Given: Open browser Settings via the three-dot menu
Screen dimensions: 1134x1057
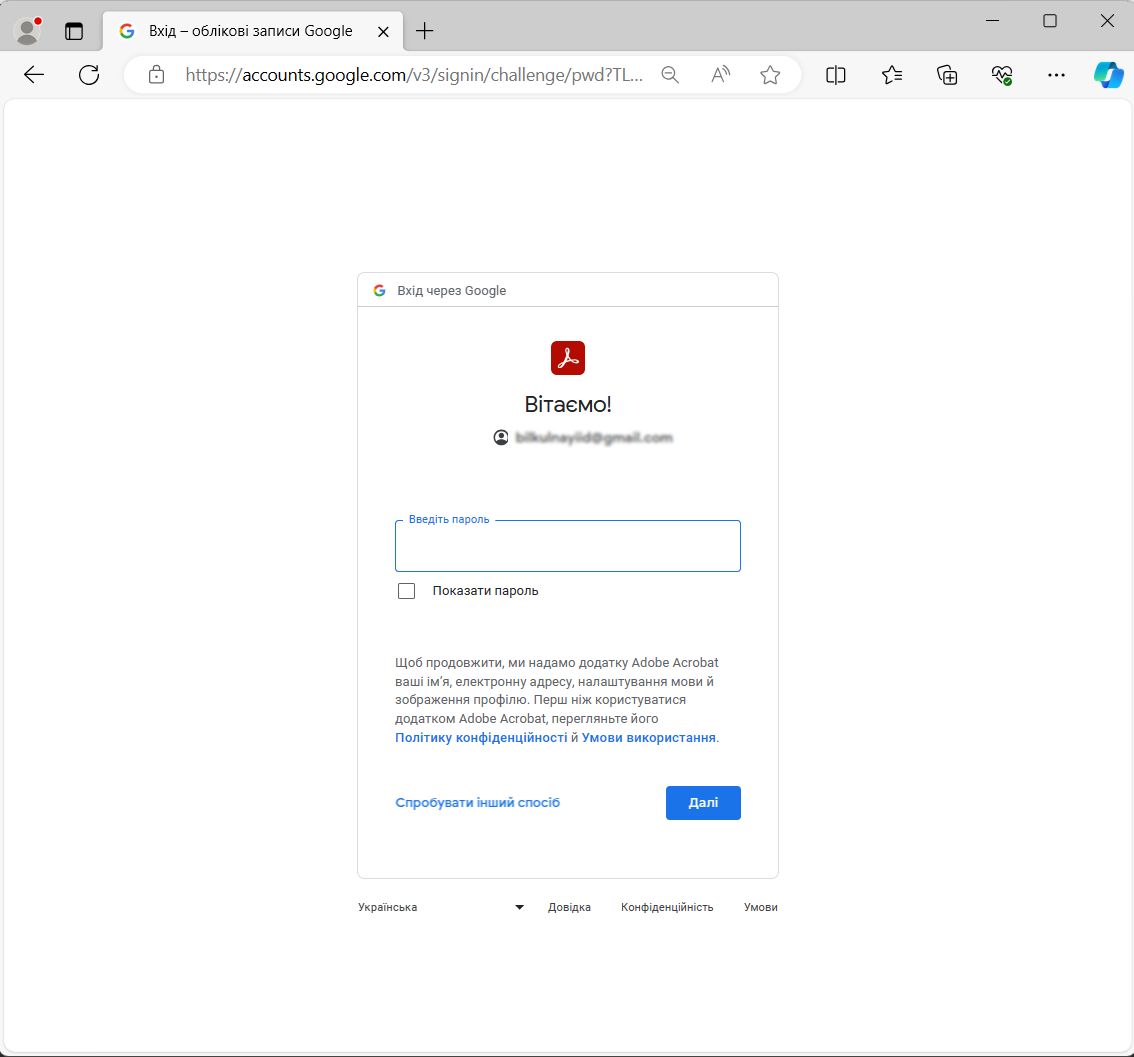Looking at the screenshot, I should click(1056, 74).
